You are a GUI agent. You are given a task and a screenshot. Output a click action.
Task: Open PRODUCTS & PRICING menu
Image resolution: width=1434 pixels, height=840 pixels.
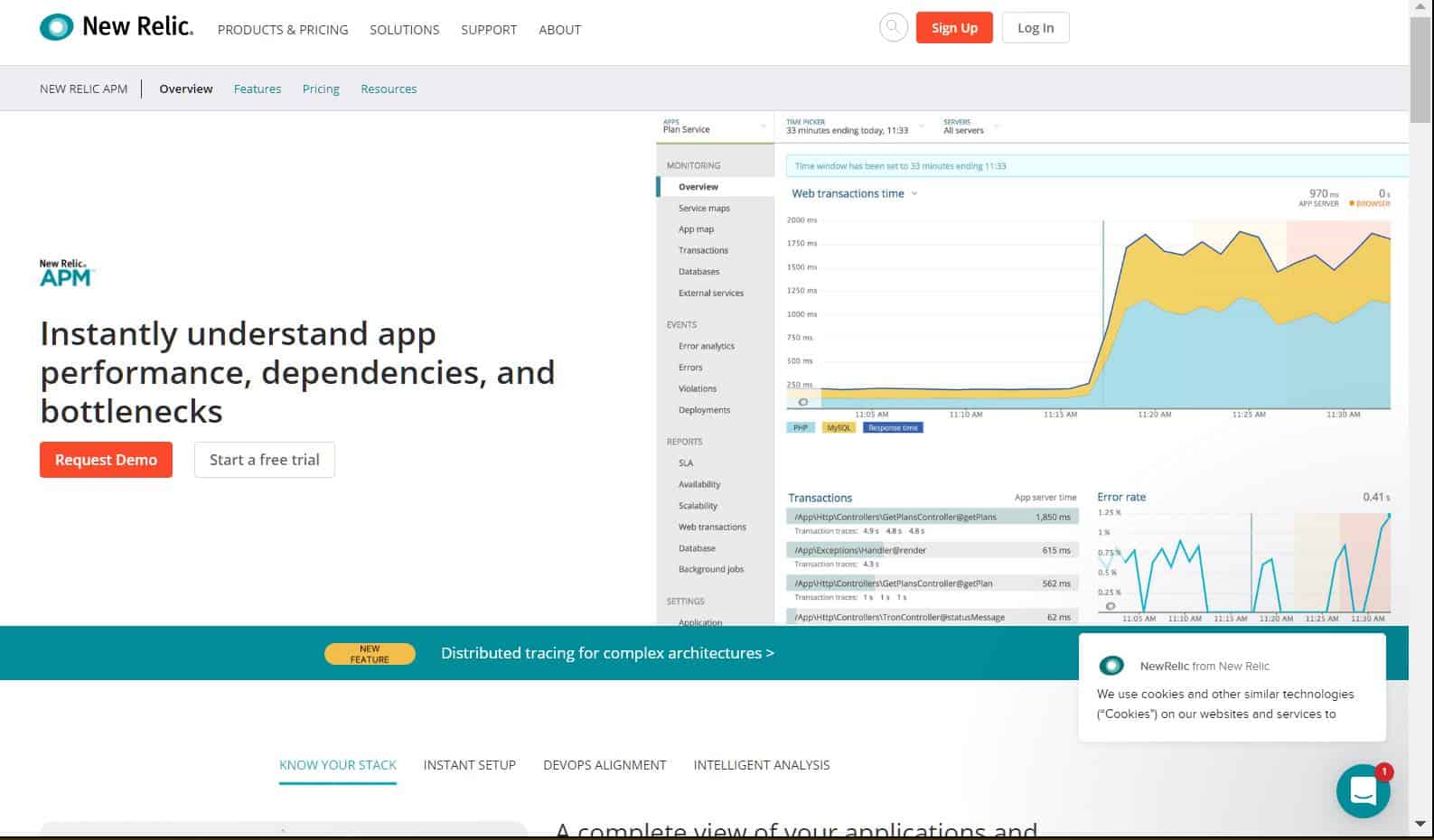283,30
